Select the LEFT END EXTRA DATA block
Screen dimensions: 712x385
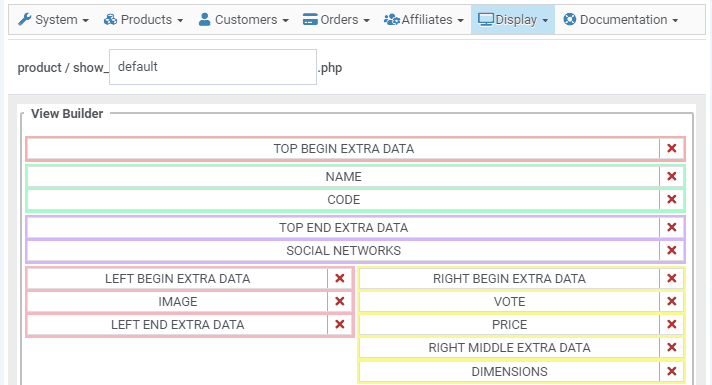coord(178,325)
